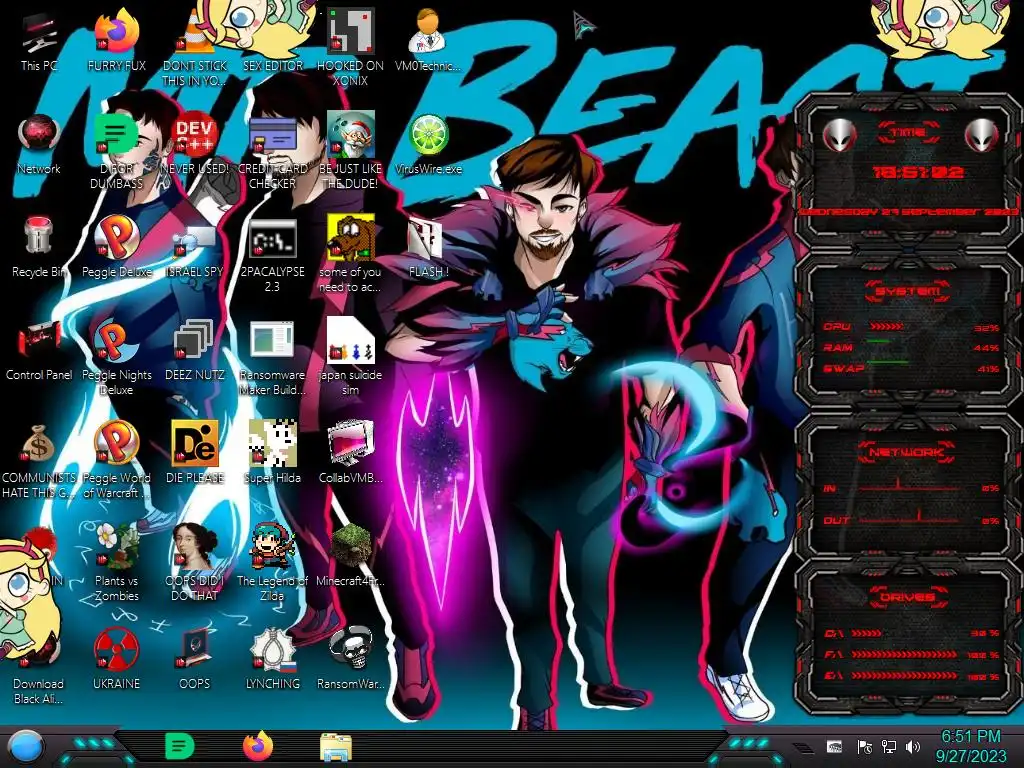Click the C:\ drive entry in Drives widget

(912, 633)
